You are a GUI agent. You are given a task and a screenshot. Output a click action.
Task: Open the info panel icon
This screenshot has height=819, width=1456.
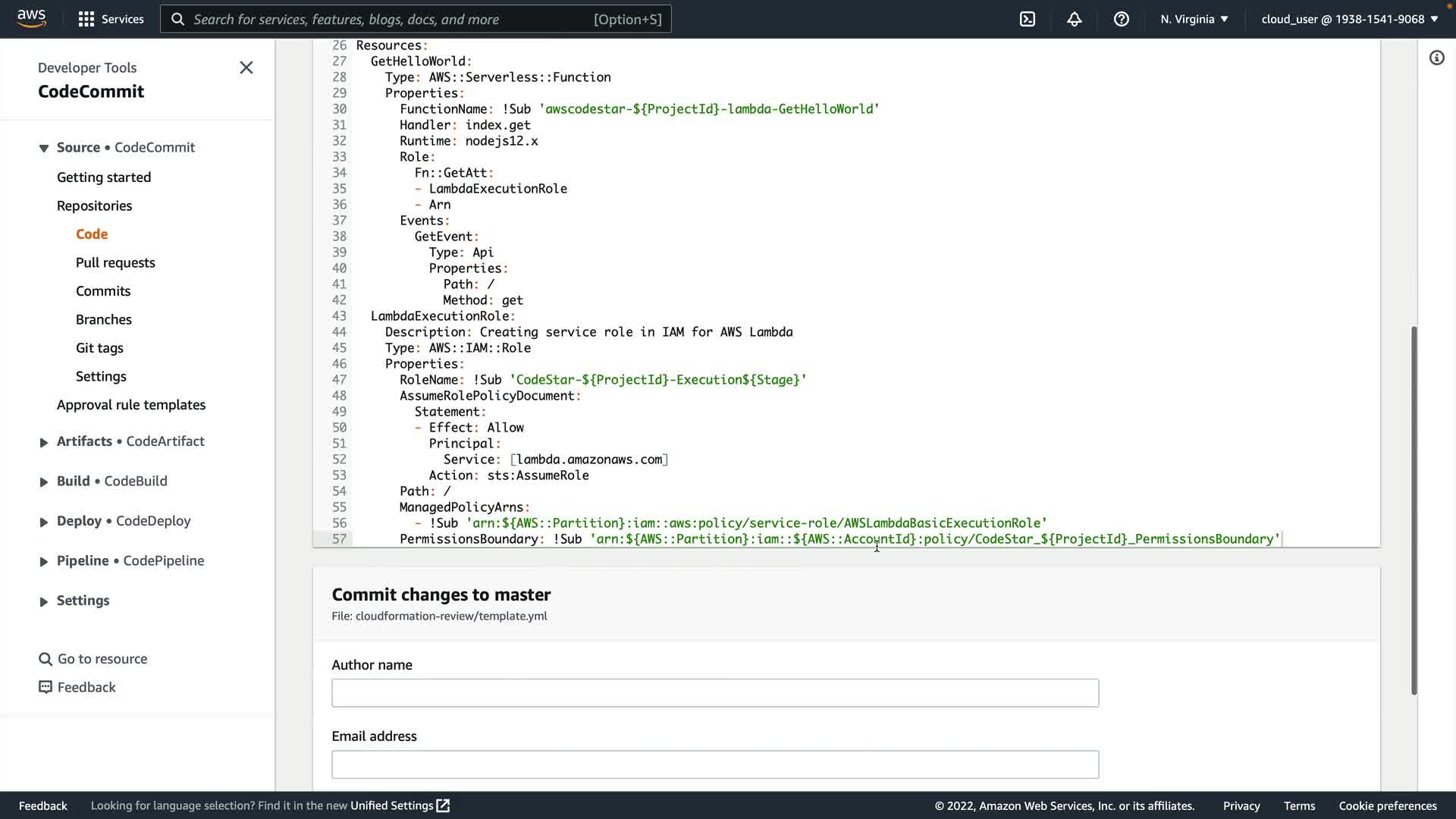pyautogui.click(x=1436, y=58)
